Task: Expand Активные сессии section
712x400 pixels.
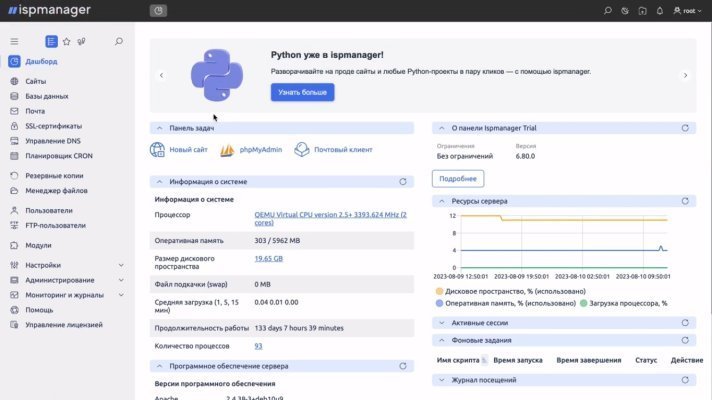Action: 441,323
